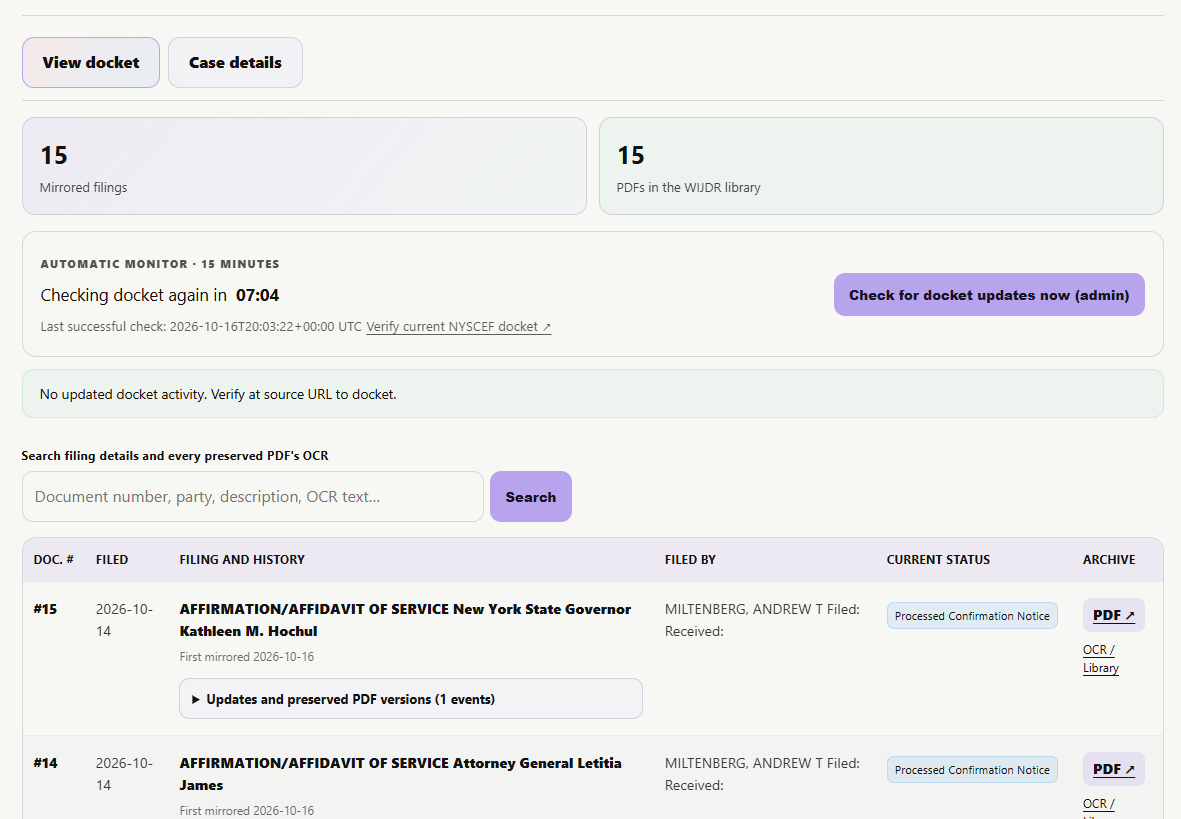Open the Case details tab
1181x819 pixels.
[235, 63]
